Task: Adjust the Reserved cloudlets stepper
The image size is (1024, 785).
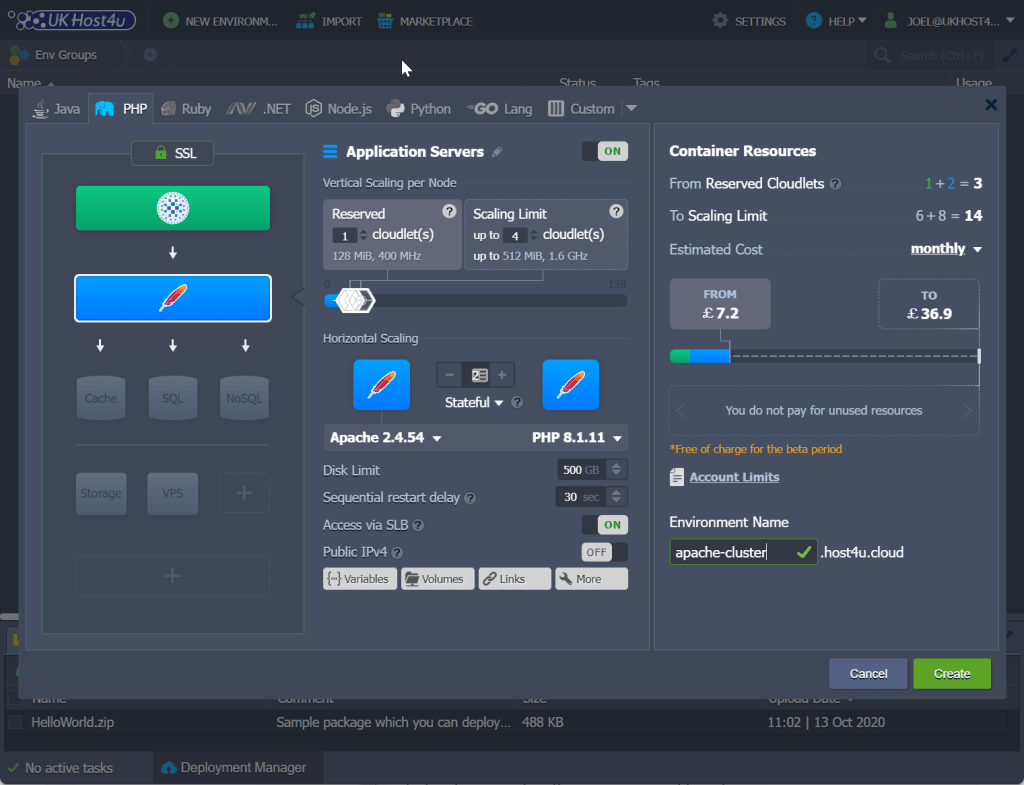Action: (364, 234)
